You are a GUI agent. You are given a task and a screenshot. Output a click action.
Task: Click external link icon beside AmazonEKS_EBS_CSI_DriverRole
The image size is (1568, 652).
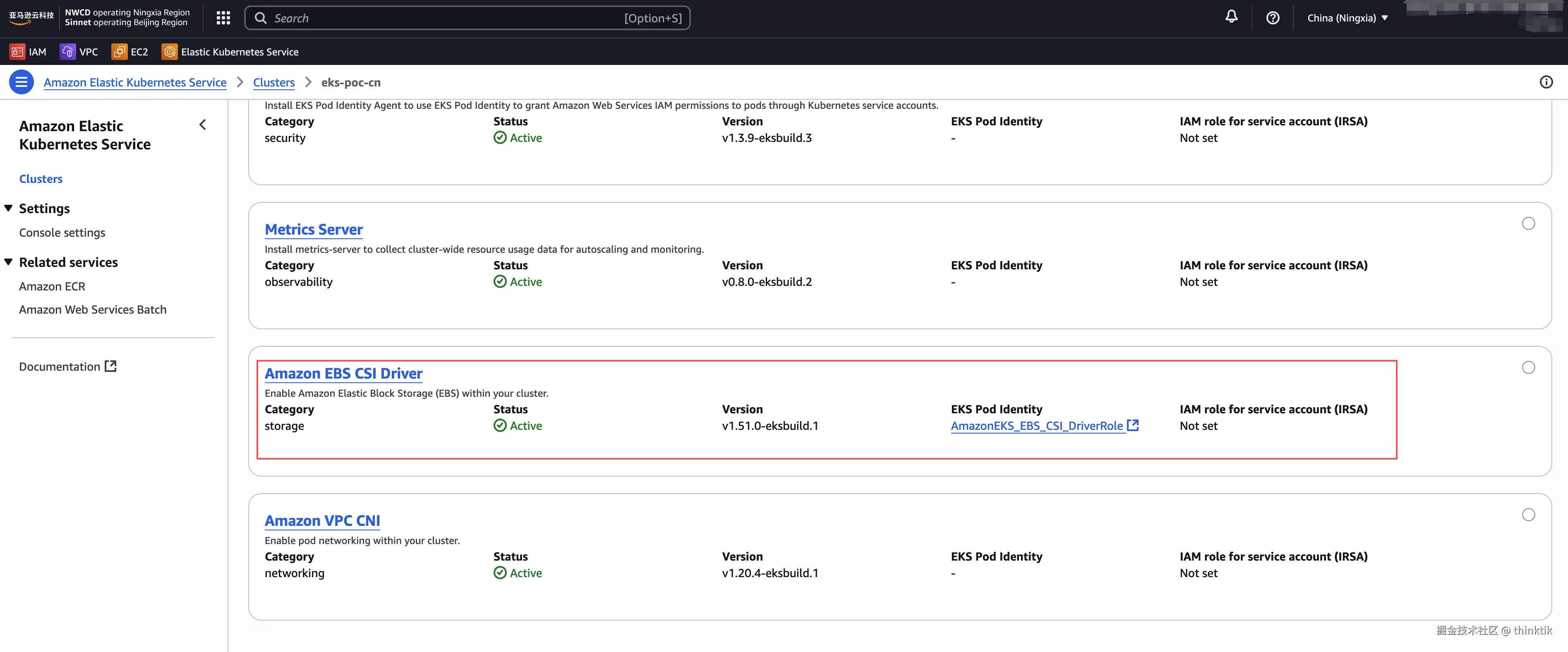pos(1132,425)
